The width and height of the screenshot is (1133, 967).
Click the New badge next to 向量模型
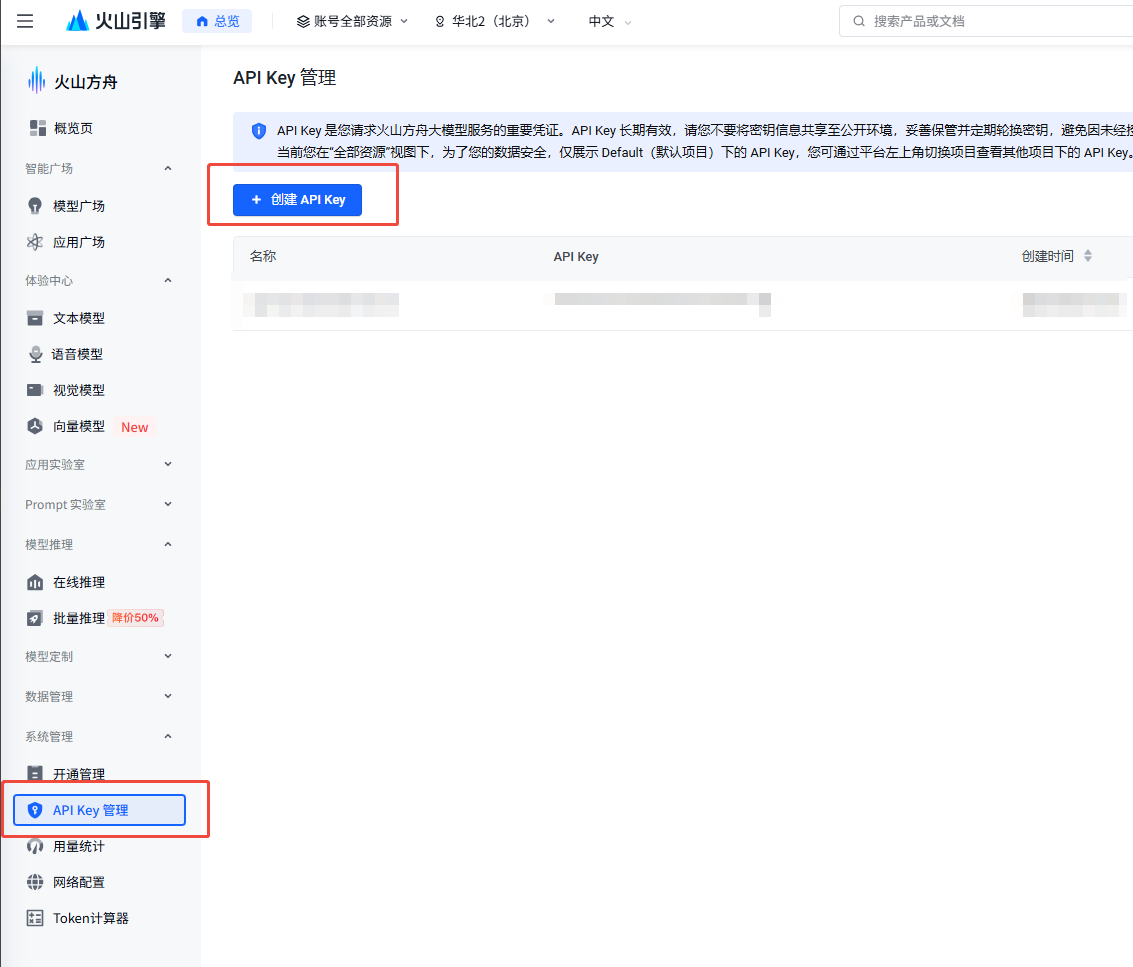pyautogui.click(x=134, y=427)
